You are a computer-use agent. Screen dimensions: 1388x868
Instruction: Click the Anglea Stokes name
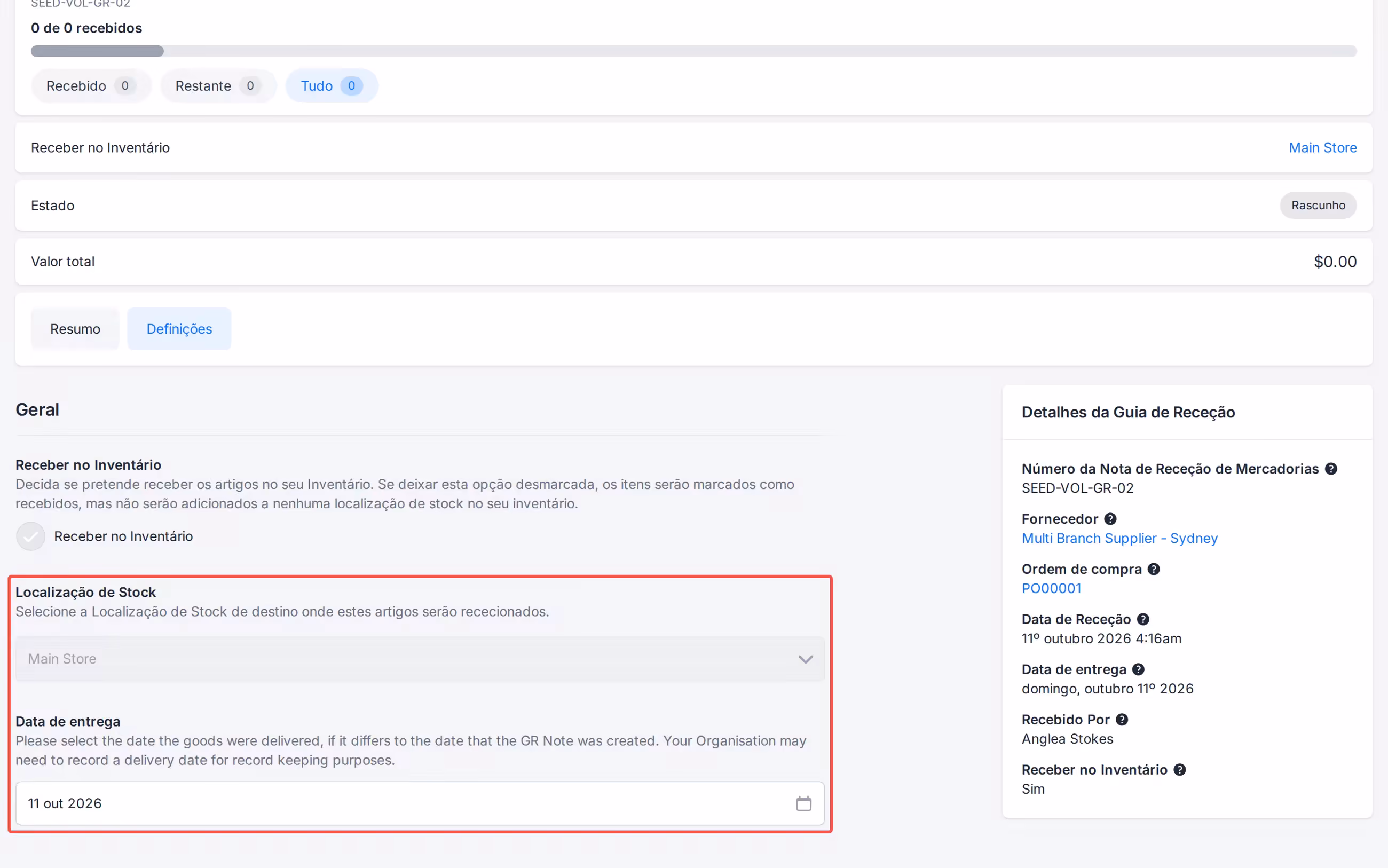[x=1067, y=739]
